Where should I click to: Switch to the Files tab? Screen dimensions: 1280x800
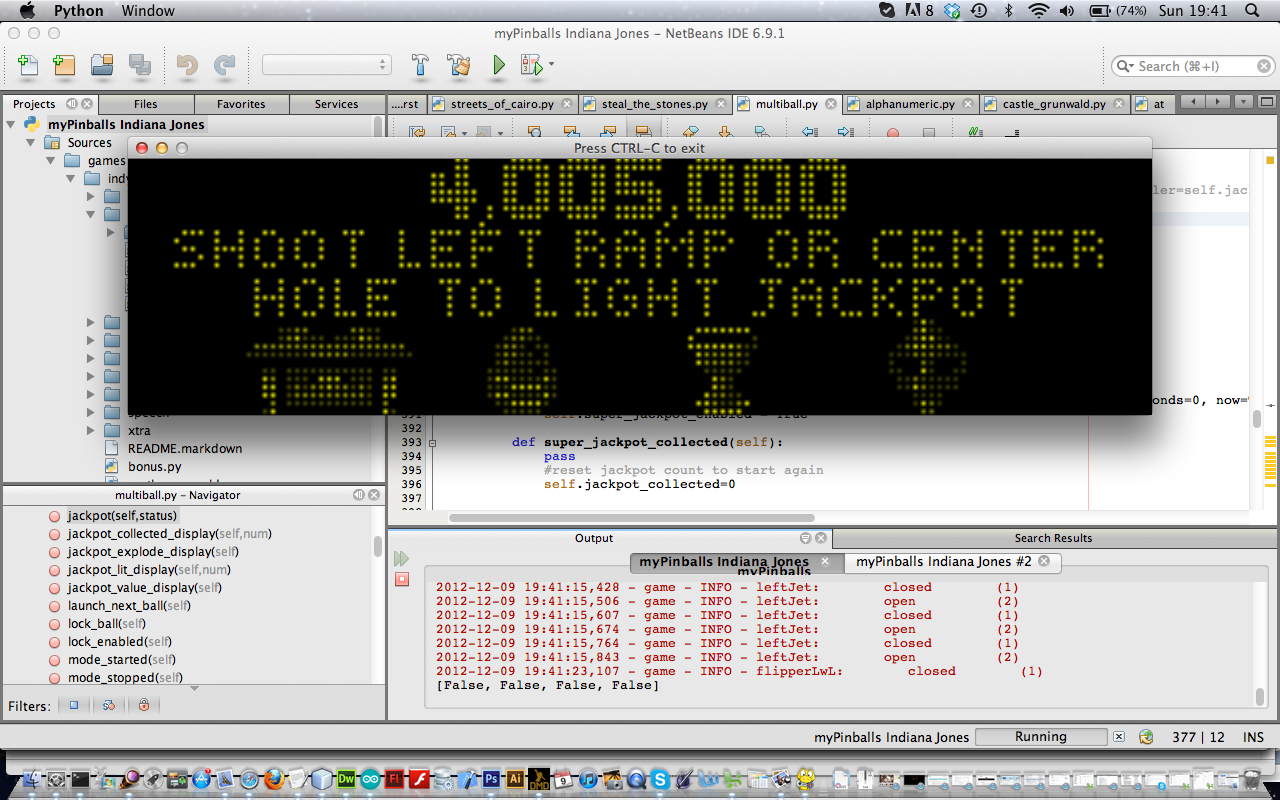[x=145, y=104]
